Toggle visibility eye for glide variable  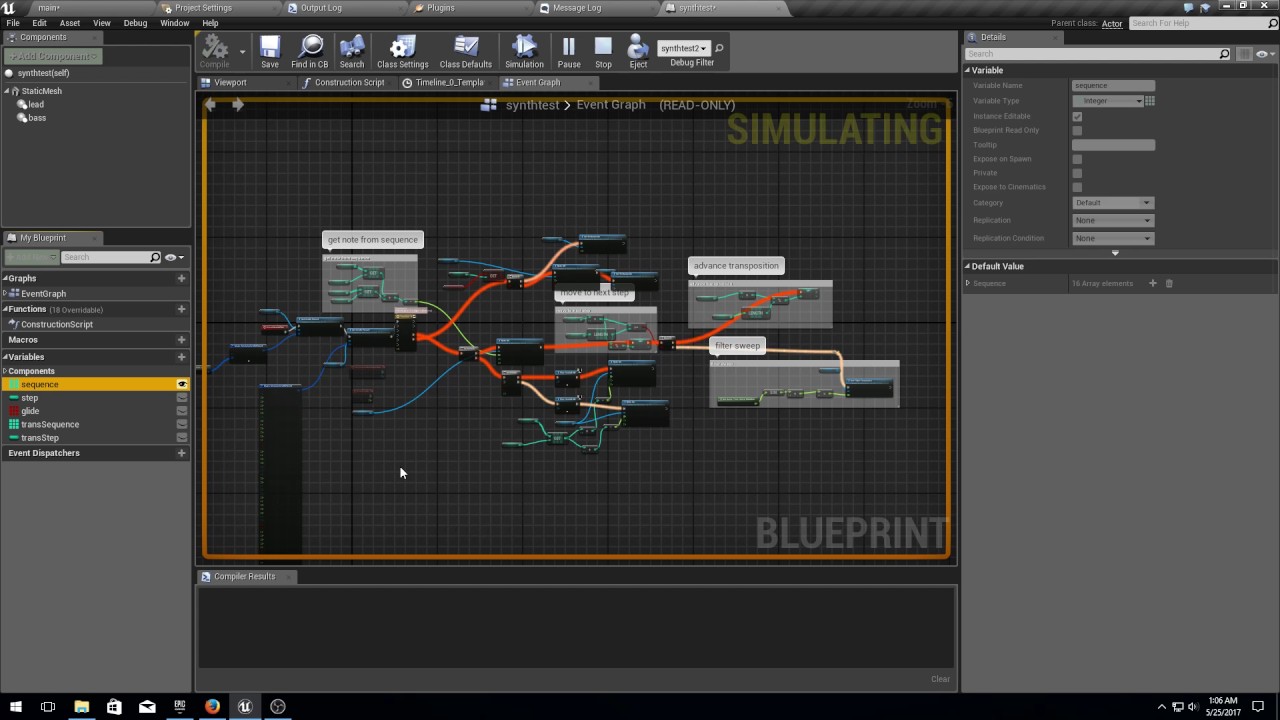182,411
